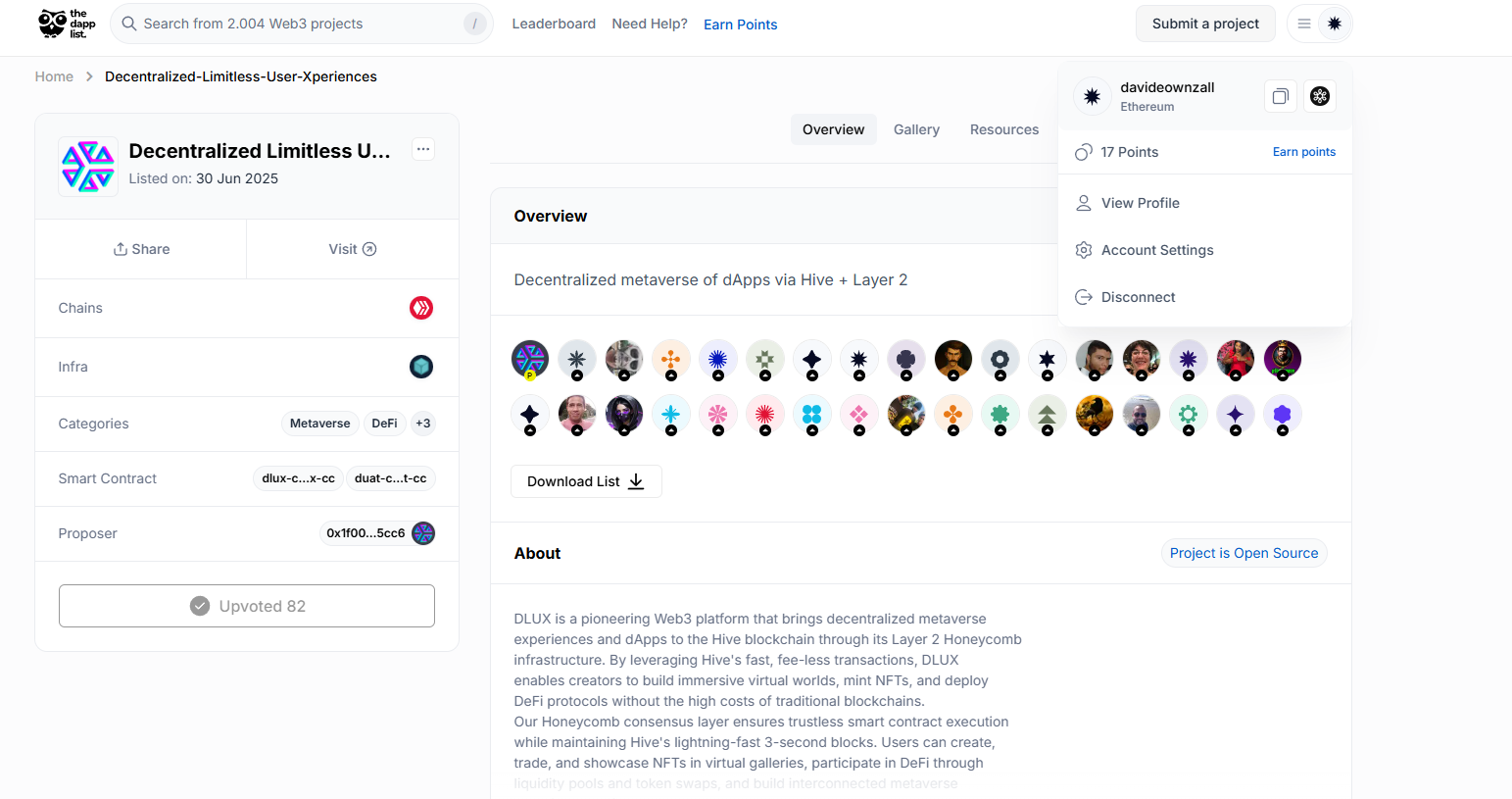This screenshot has height=799, width=1512.
Task: Open the Leaderboard page
Action: tap(554, 24)
